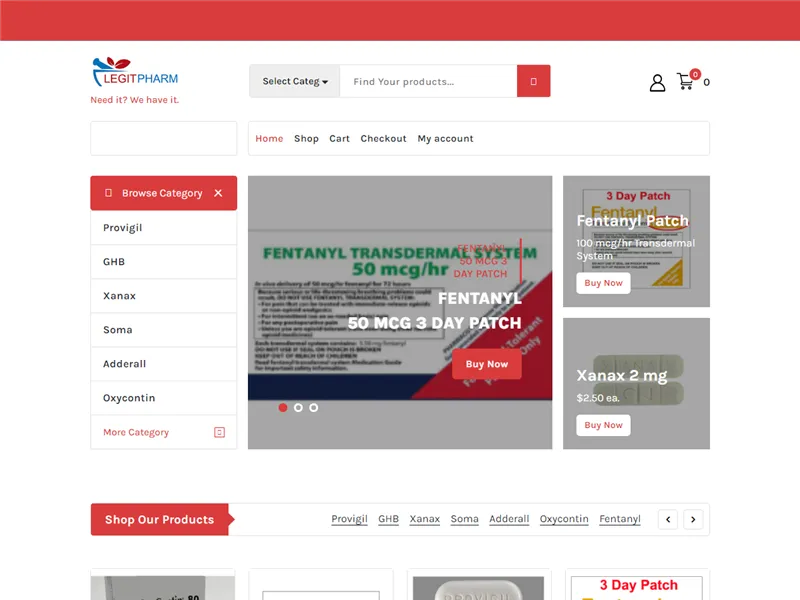This screenshot has width=800, height=600.
Task: Click the Provigil category in sidebar
Action: [123, 228]
